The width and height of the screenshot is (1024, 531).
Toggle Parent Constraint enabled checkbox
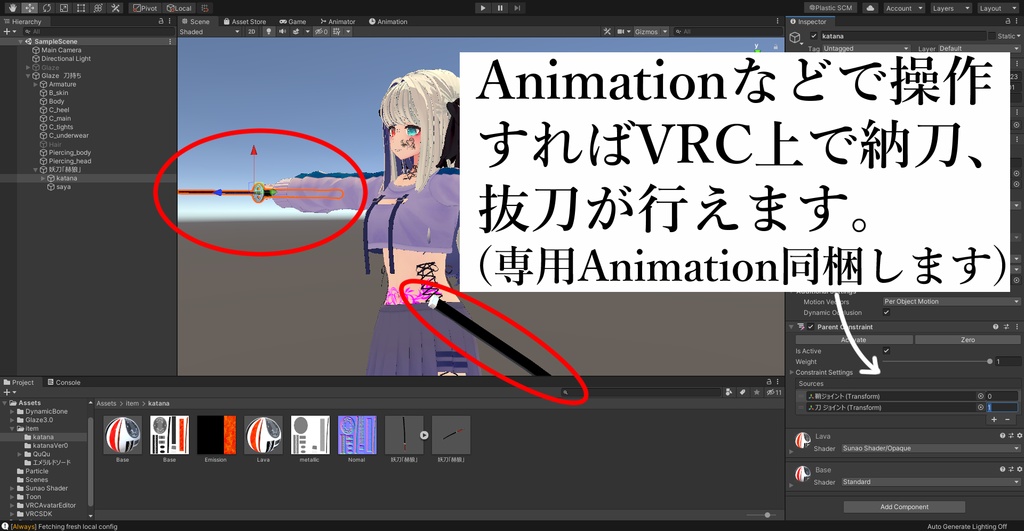tap(810, 327)
